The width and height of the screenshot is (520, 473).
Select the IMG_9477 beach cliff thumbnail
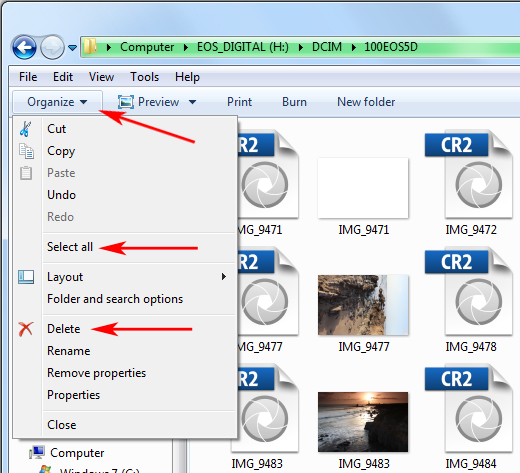(x=363, y=305)
